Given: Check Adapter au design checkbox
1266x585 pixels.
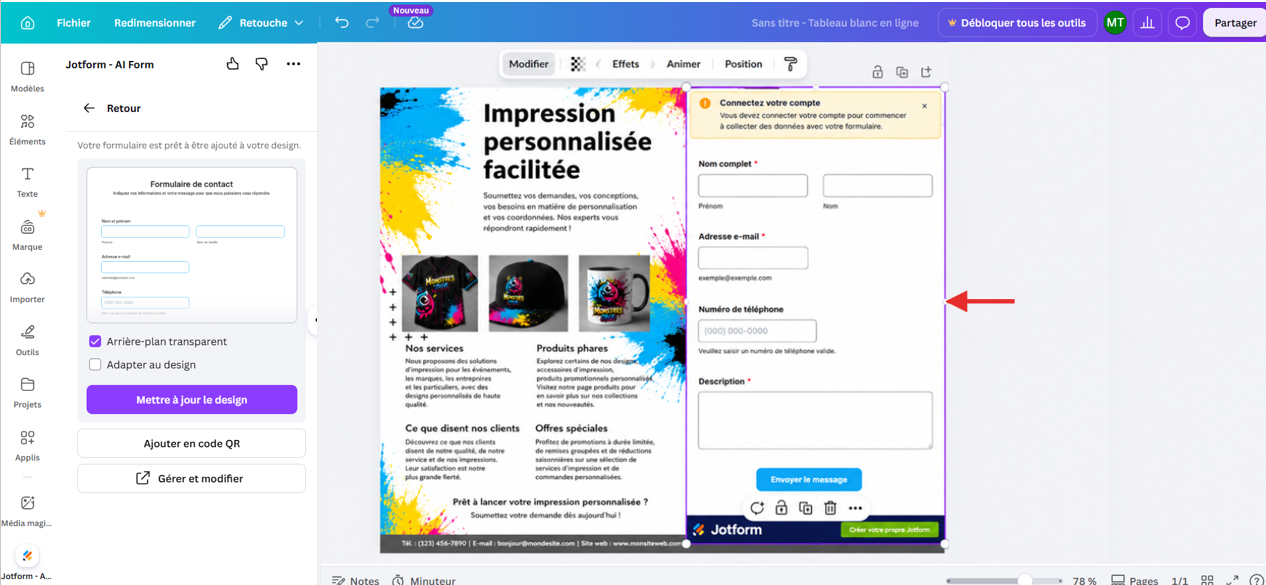Looking at the screenshot, I should 95,365.
